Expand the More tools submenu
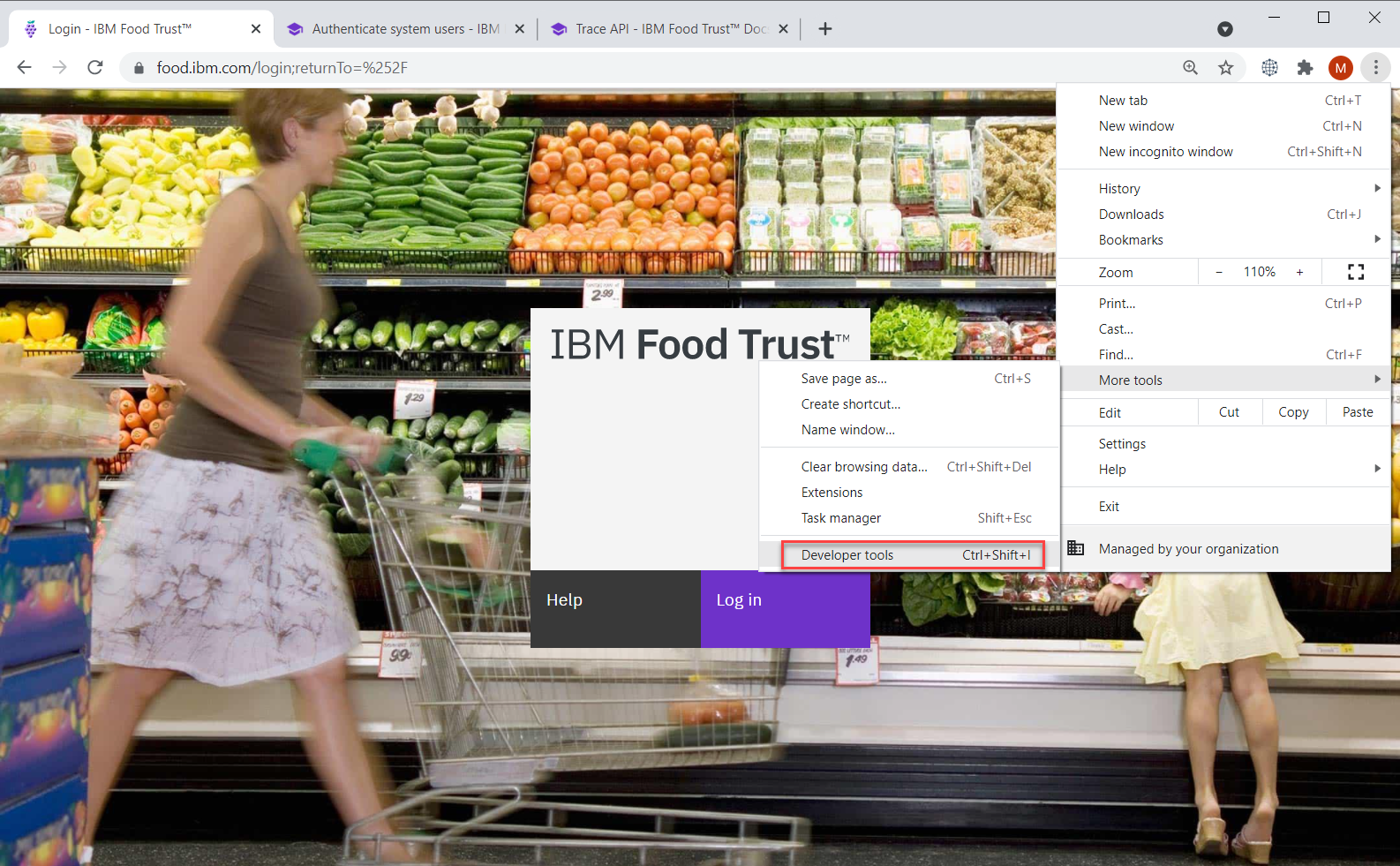1400x866 pixels. [x=1223, y=380]
